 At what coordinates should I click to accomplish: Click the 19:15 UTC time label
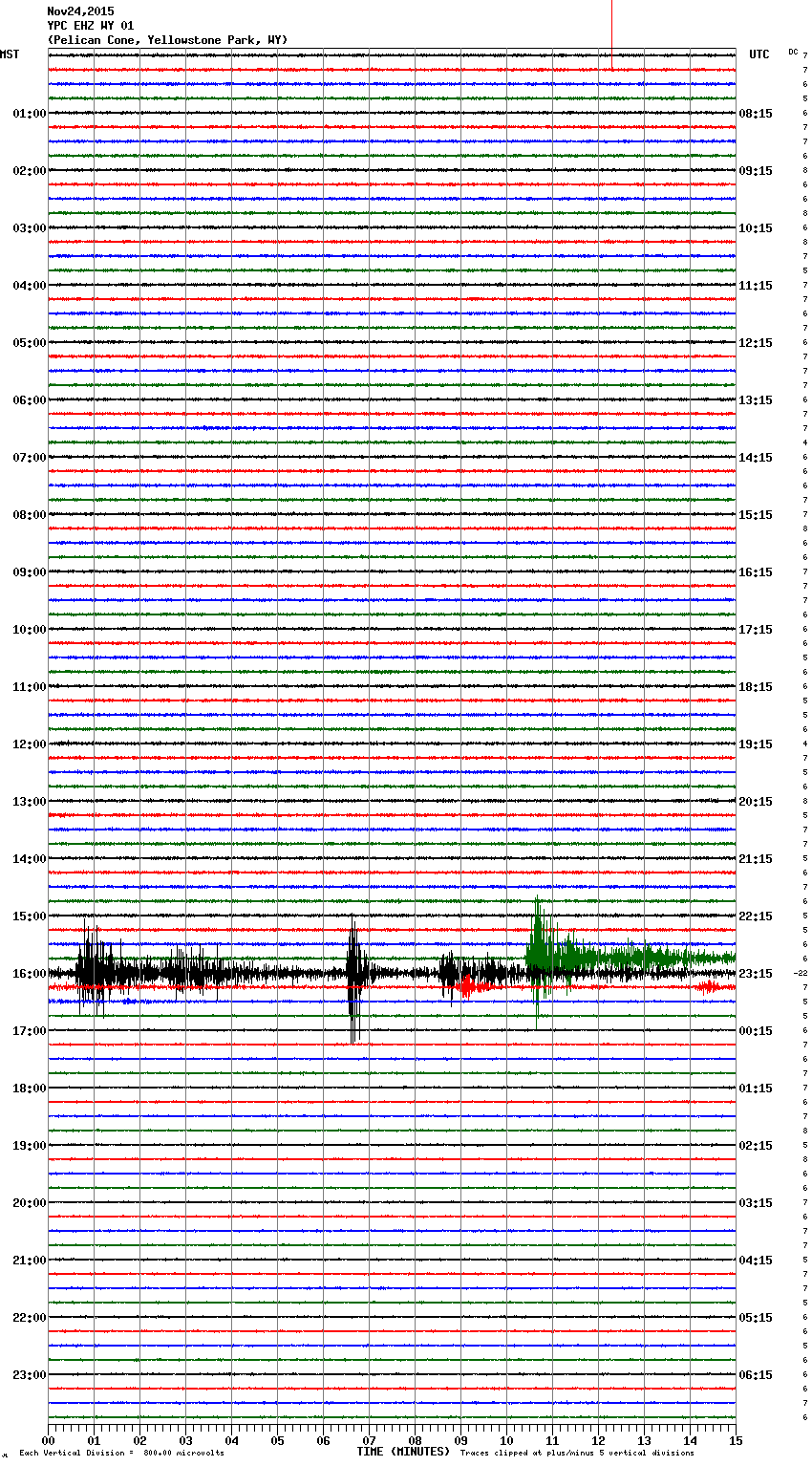pos(756,744)
